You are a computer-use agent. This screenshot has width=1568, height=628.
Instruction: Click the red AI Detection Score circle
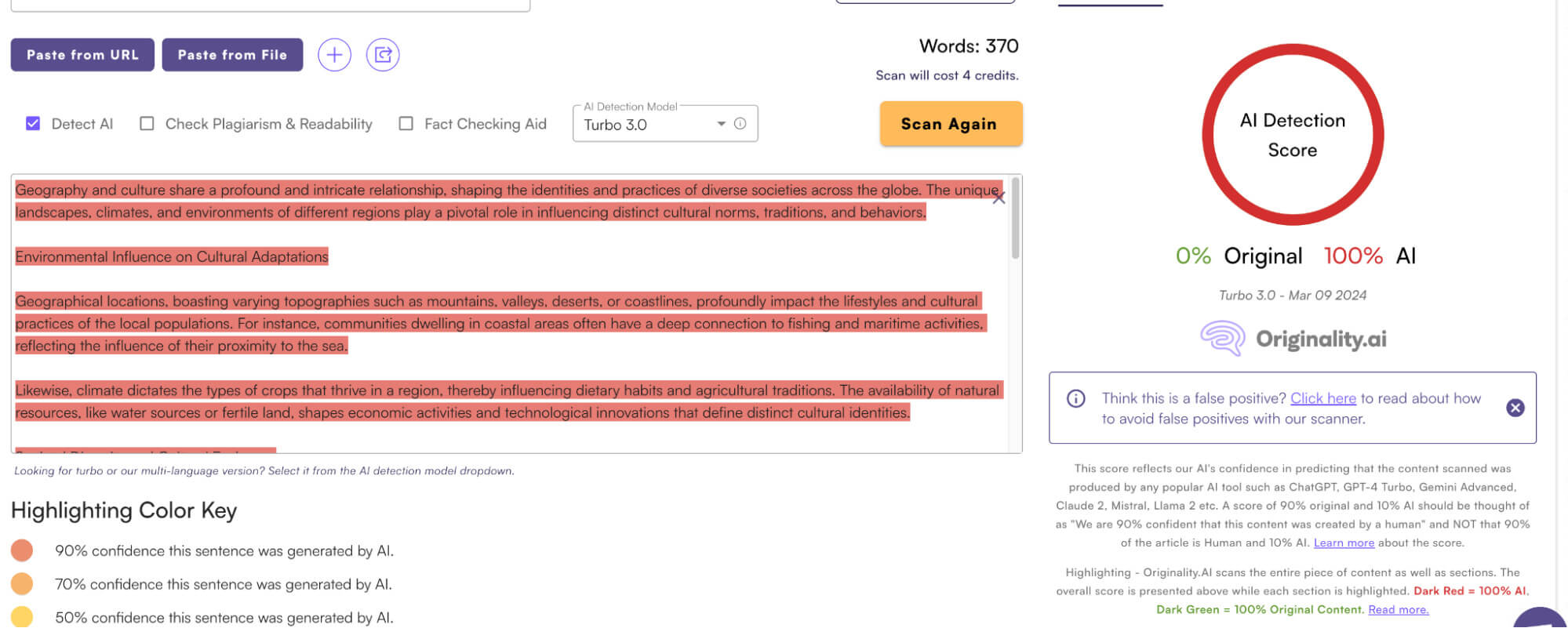(1292, 135)
